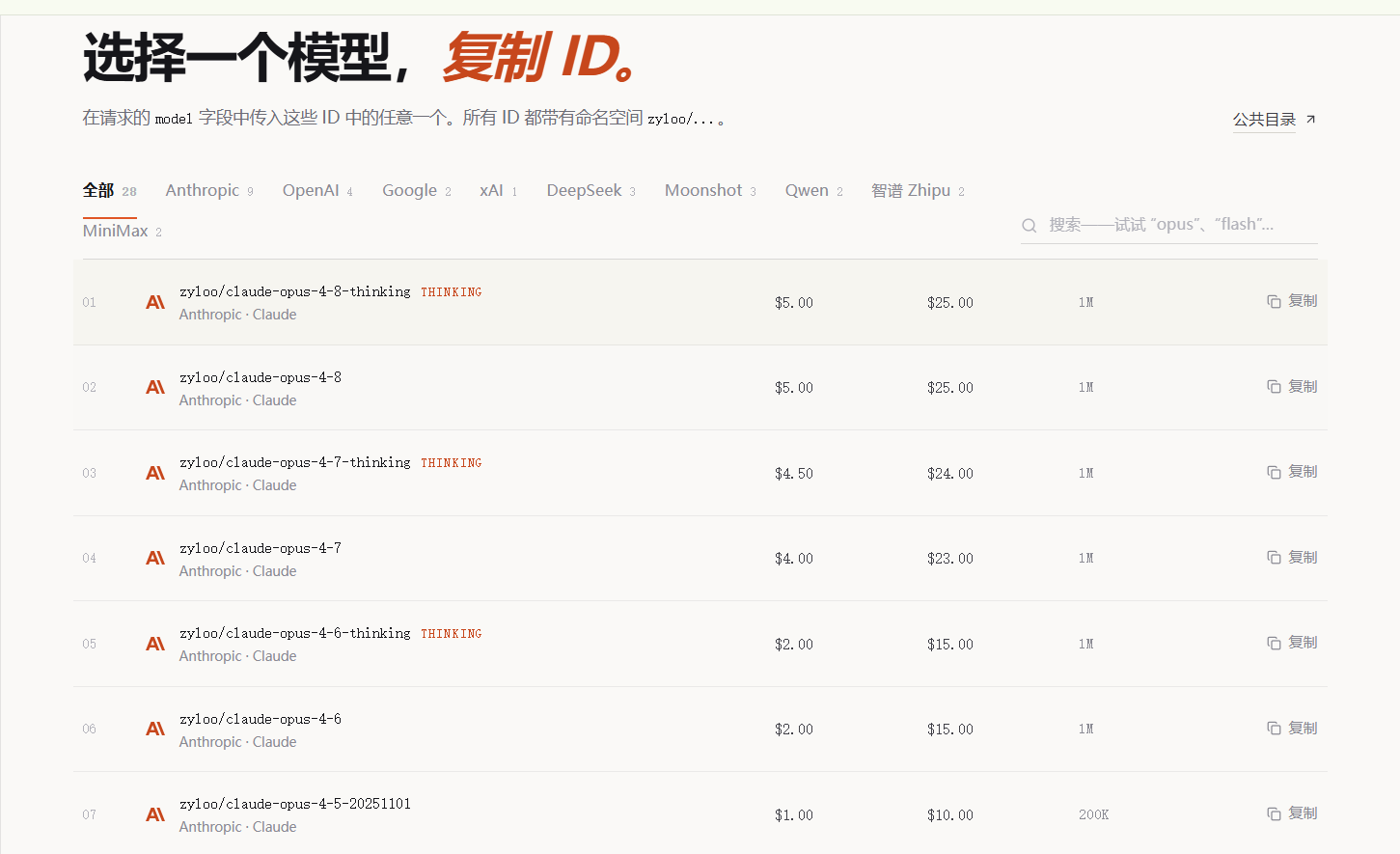Click the model ID zyloo/claude-opus-4-7-thinking

(295, 462)
